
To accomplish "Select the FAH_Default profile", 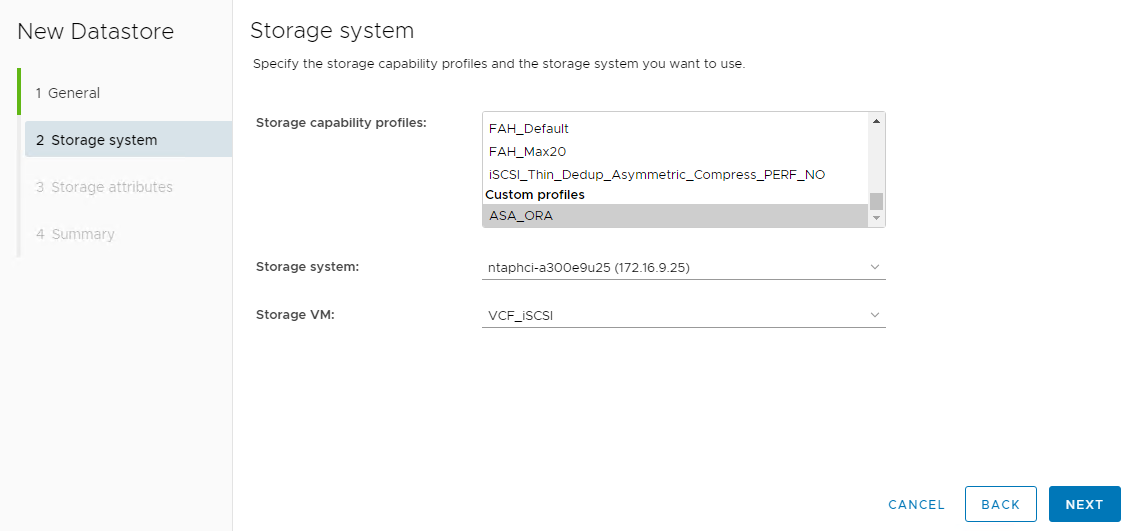I will (x=528, y=128).
